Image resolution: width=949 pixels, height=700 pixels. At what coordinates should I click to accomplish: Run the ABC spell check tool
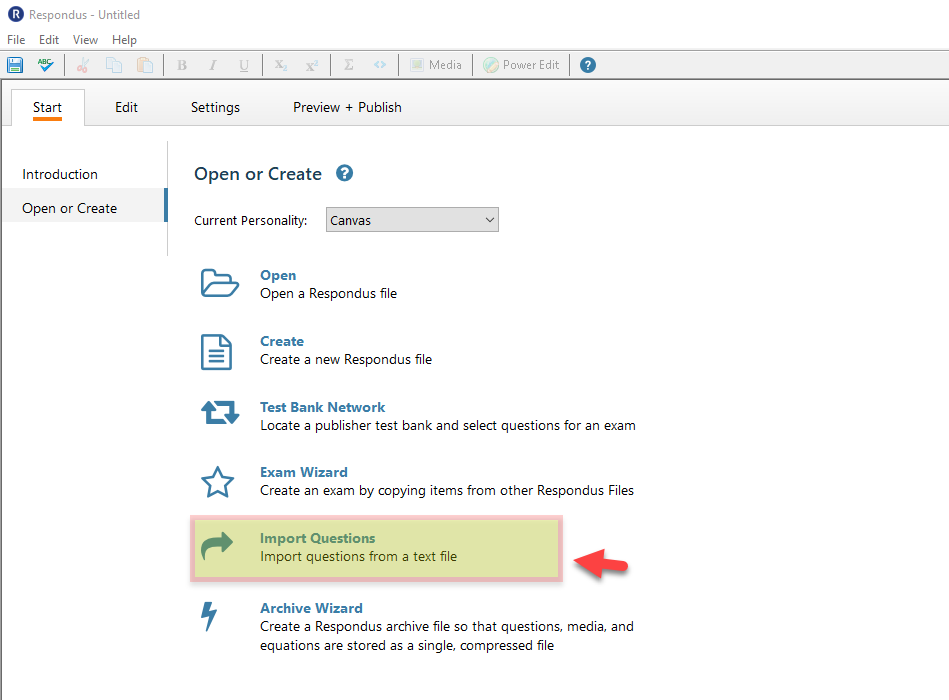click(x=45, y=65)
